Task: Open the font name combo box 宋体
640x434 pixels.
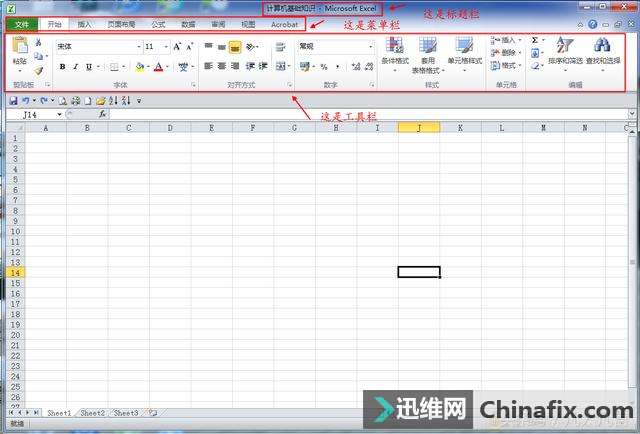Action: (99, 47)
